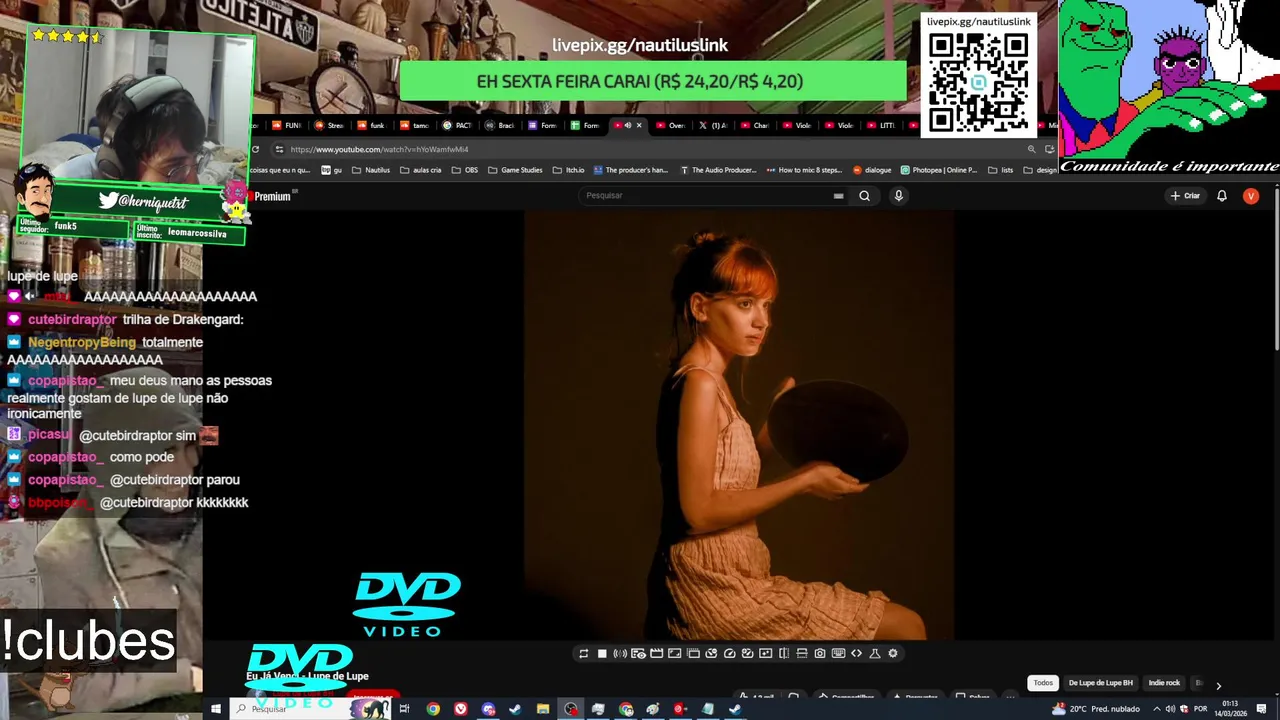
Task: Click the YouTube search magnifier button
Action: 864,196
